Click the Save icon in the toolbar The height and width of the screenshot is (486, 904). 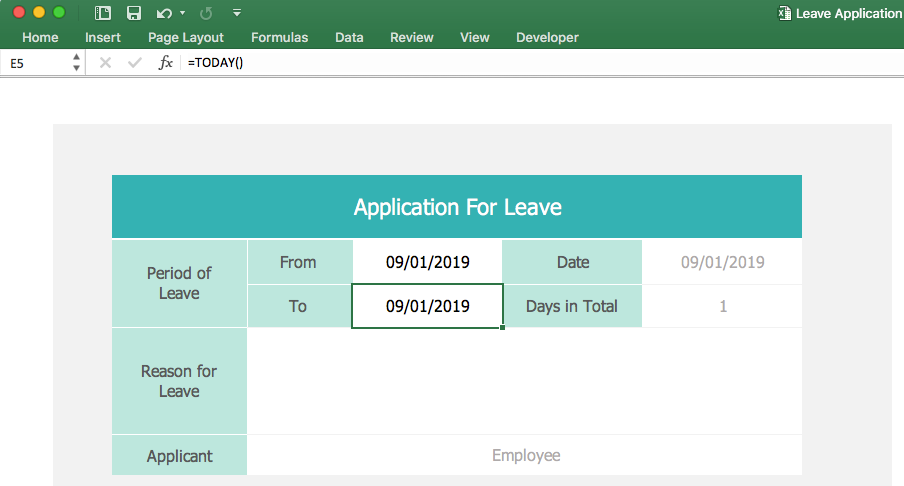(133, 13)
